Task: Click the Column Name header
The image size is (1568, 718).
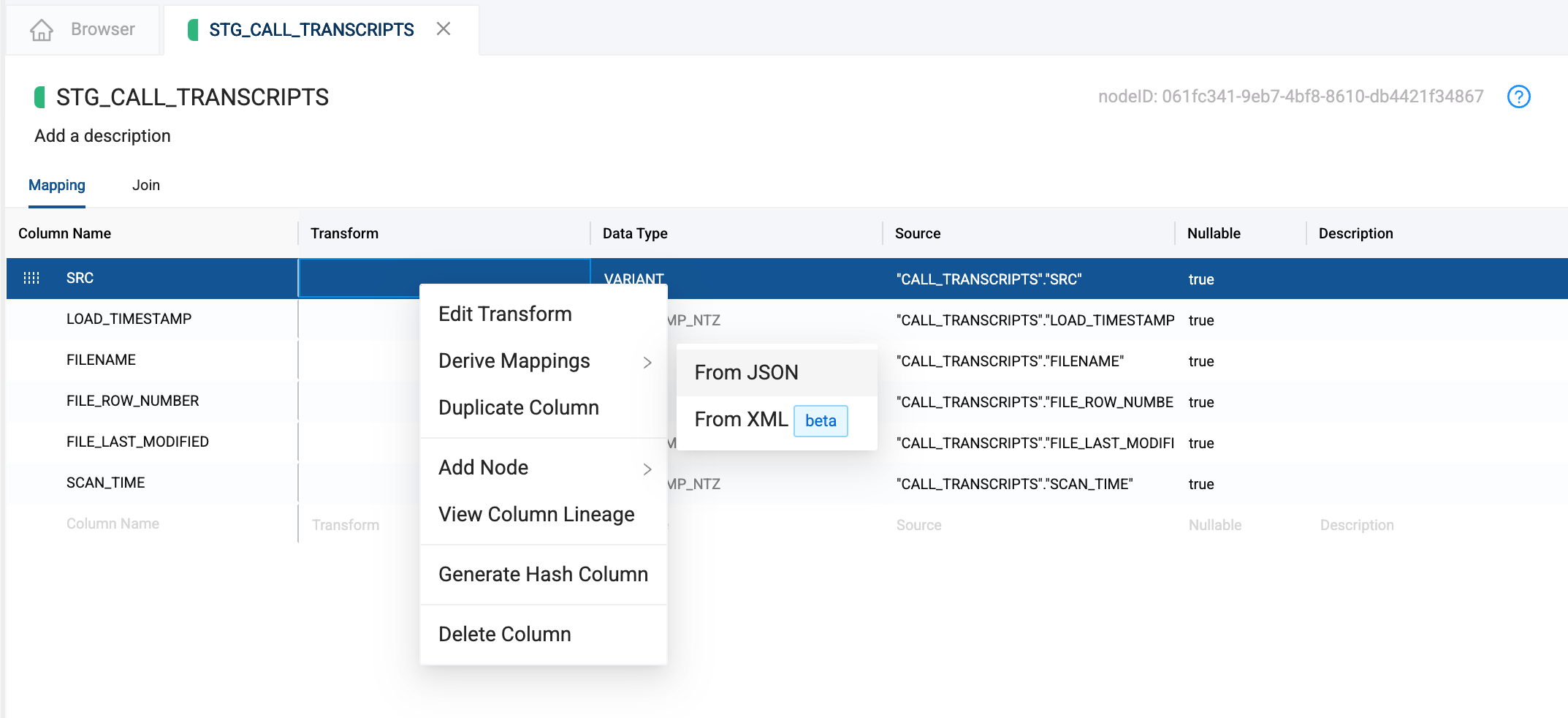Action: pos(64,233)
